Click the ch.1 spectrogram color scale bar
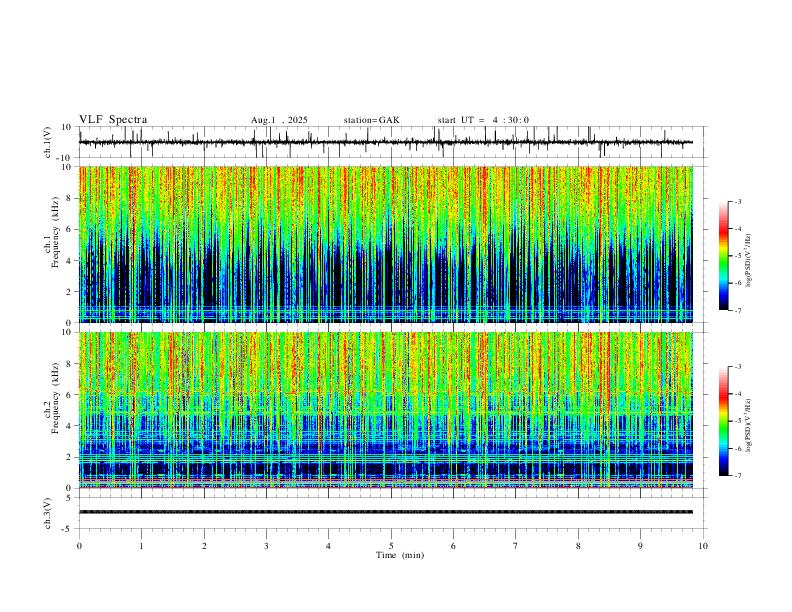This screenshot has height=612, width=792. point(723,256)
